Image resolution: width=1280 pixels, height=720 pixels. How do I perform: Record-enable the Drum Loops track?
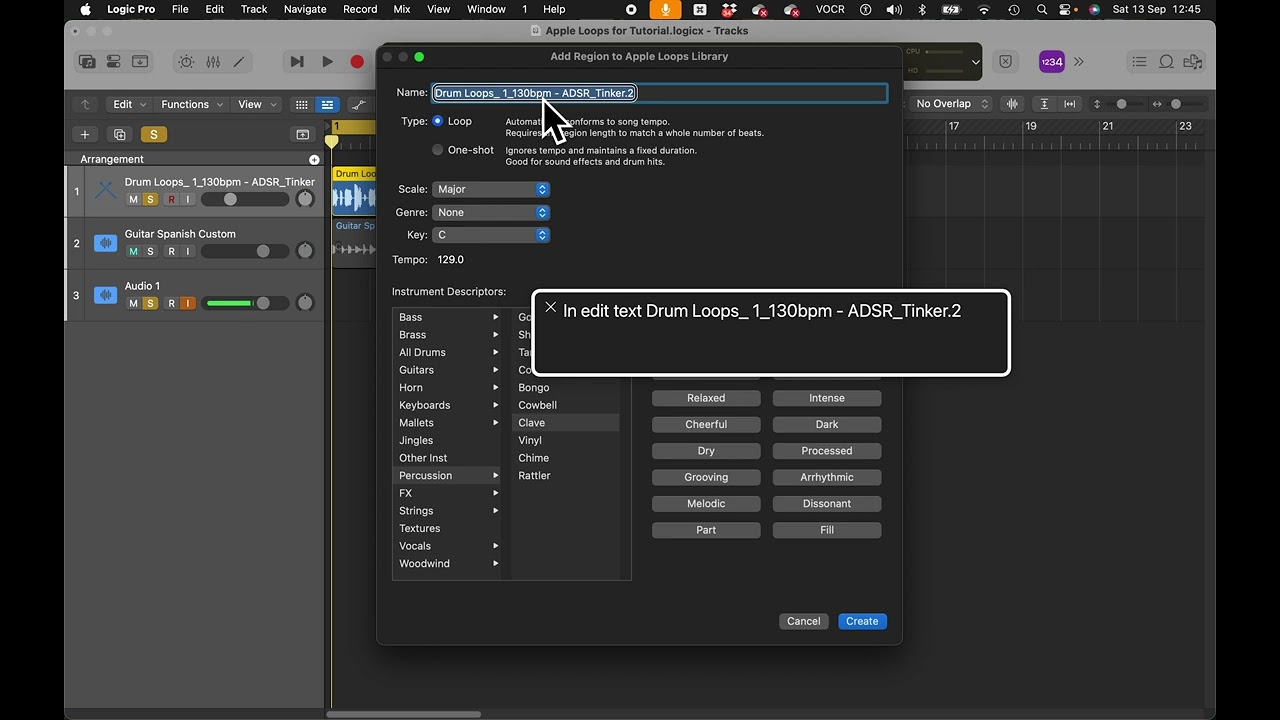point(171,199)
